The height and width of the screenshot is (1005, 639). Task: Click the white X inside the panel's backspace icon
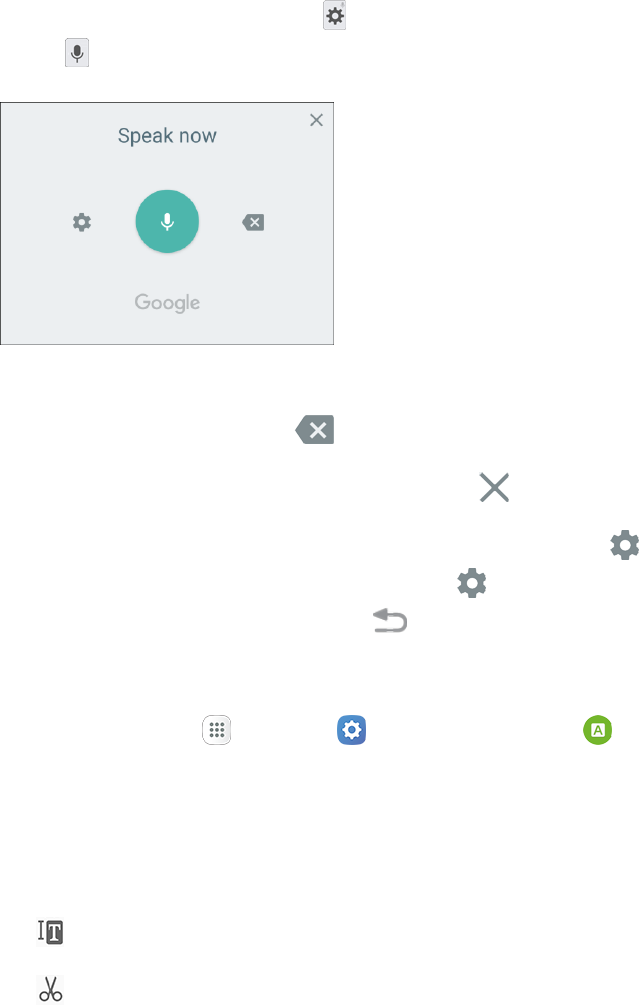[x=255, y=222]
